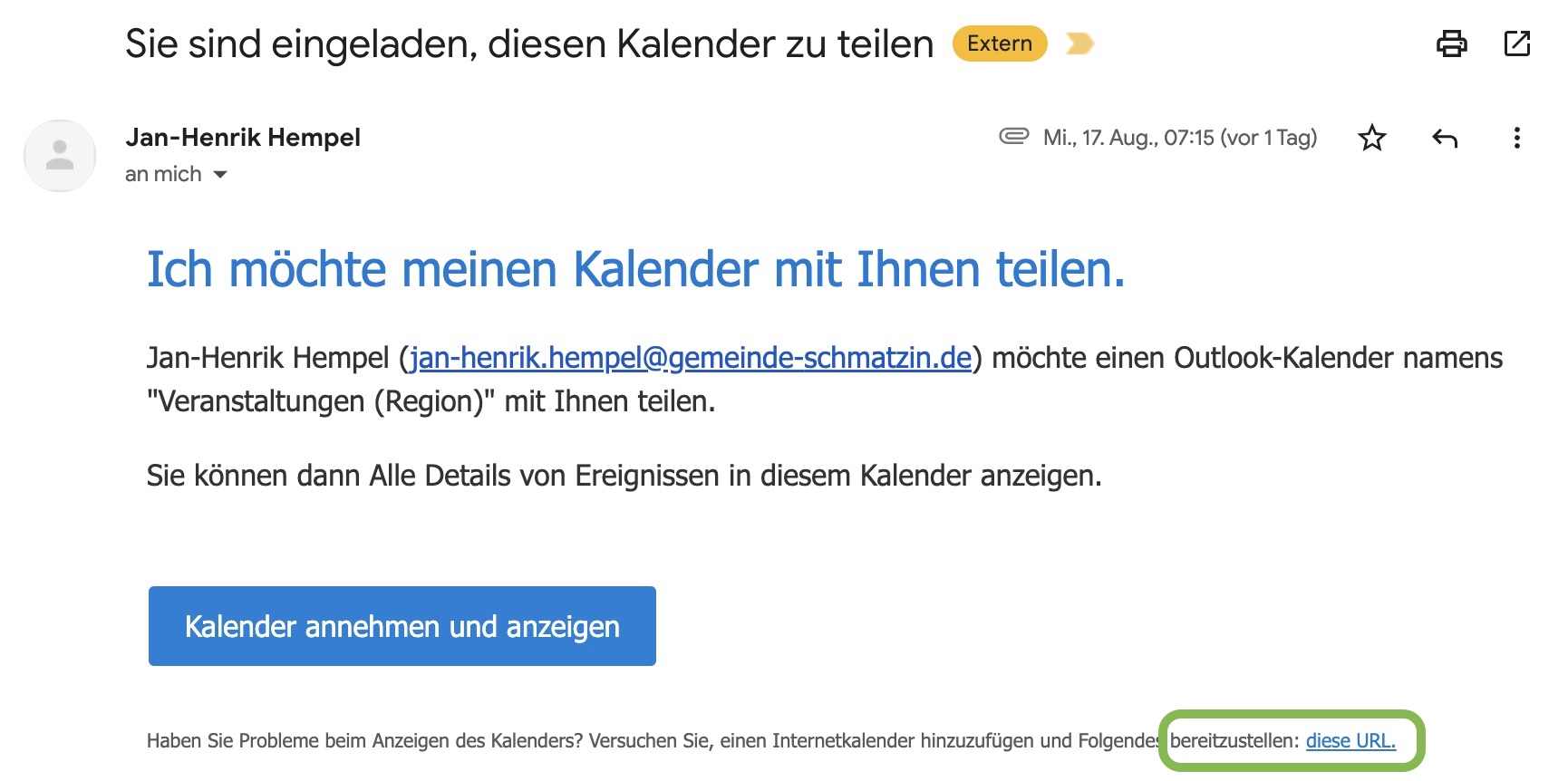
Task: Click the sender name Jan-Henrik Hempel
Action: pos(243,138)
